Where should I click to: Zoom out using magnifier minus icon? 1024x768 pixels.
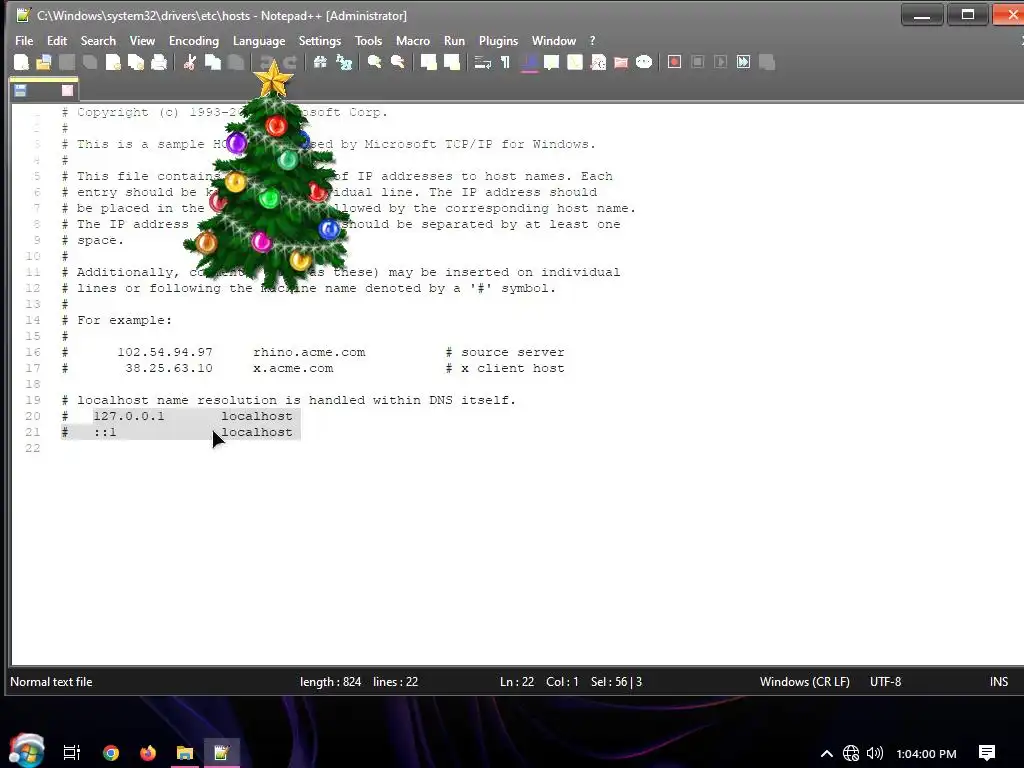click(398, 62)
